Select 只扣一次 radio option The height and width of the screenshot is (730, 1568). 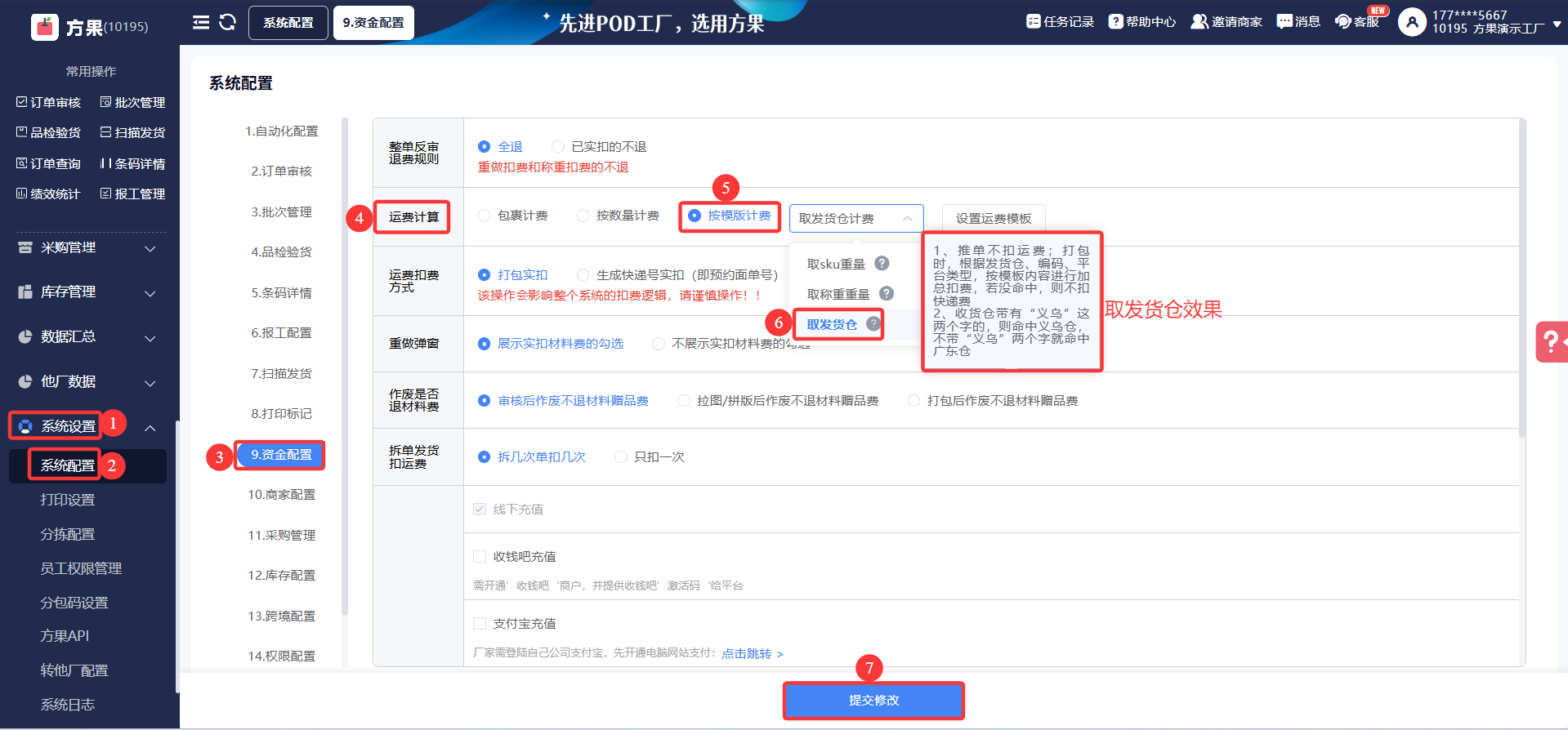point(621,456)
